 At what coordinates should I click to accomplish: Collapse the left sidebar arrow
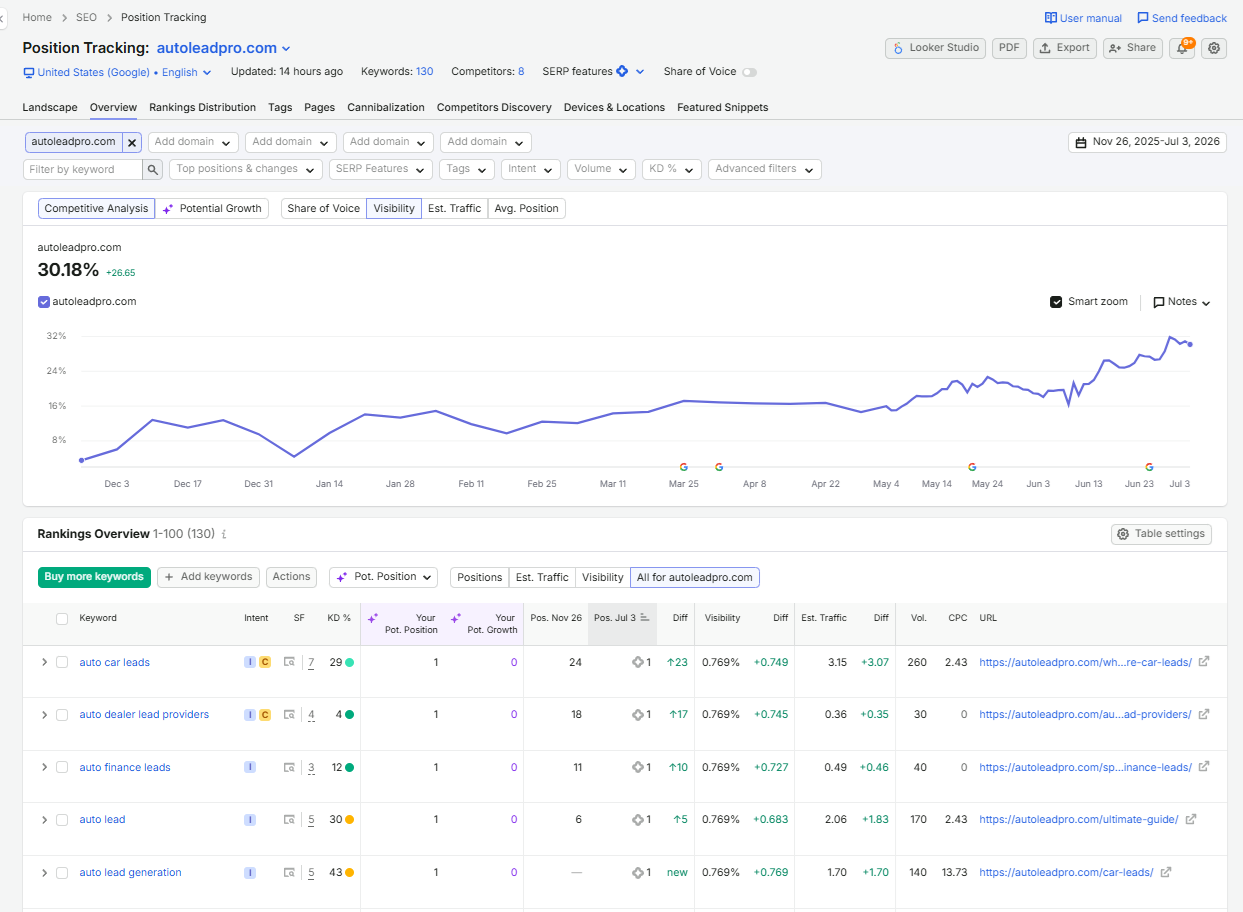click(x=3, y=18)
